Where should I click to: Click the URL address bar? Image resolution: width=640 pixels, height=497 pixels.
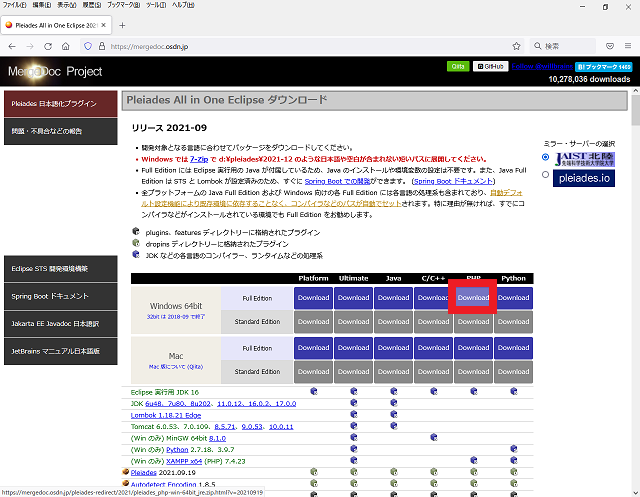click(302, 47)
